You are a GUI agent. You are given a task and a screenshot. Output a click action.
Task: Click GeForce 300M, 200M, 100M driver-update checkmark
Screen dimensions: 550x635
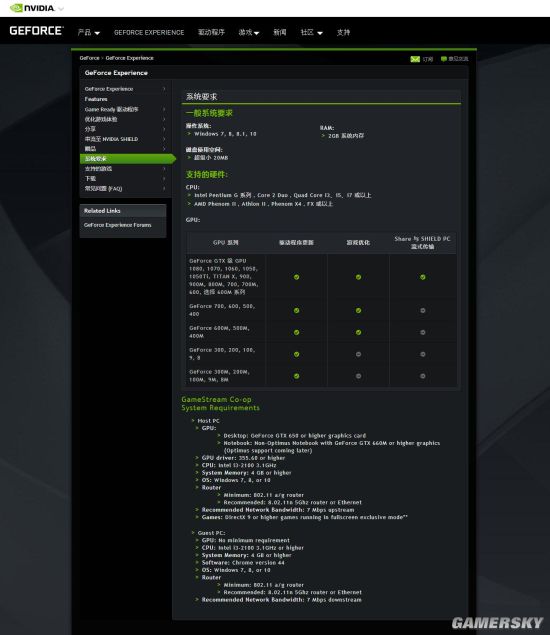pyautogui.click(x=296, y=376)
